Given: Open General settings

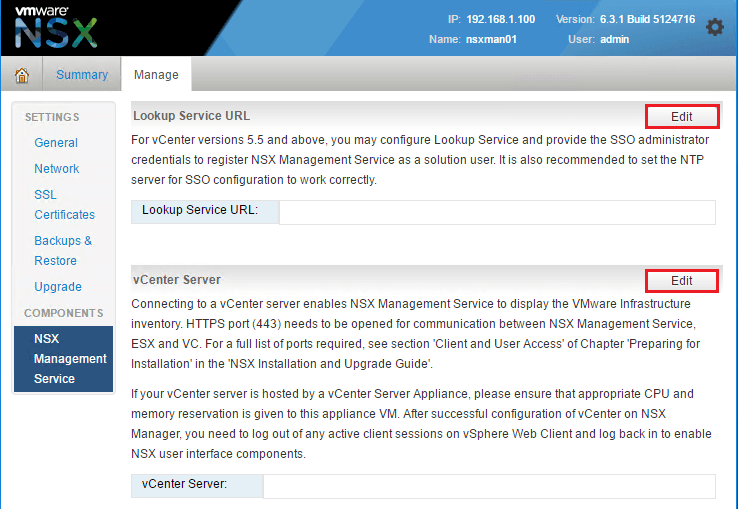Looking at the screenshot, I should (x=56, y=143).
